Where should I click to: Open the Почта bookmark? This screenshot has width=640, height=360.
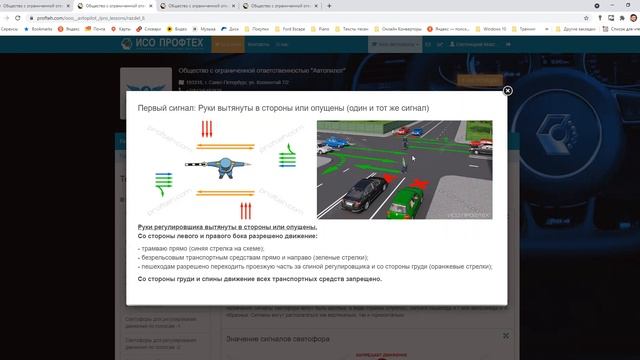[x=95, y=29]
